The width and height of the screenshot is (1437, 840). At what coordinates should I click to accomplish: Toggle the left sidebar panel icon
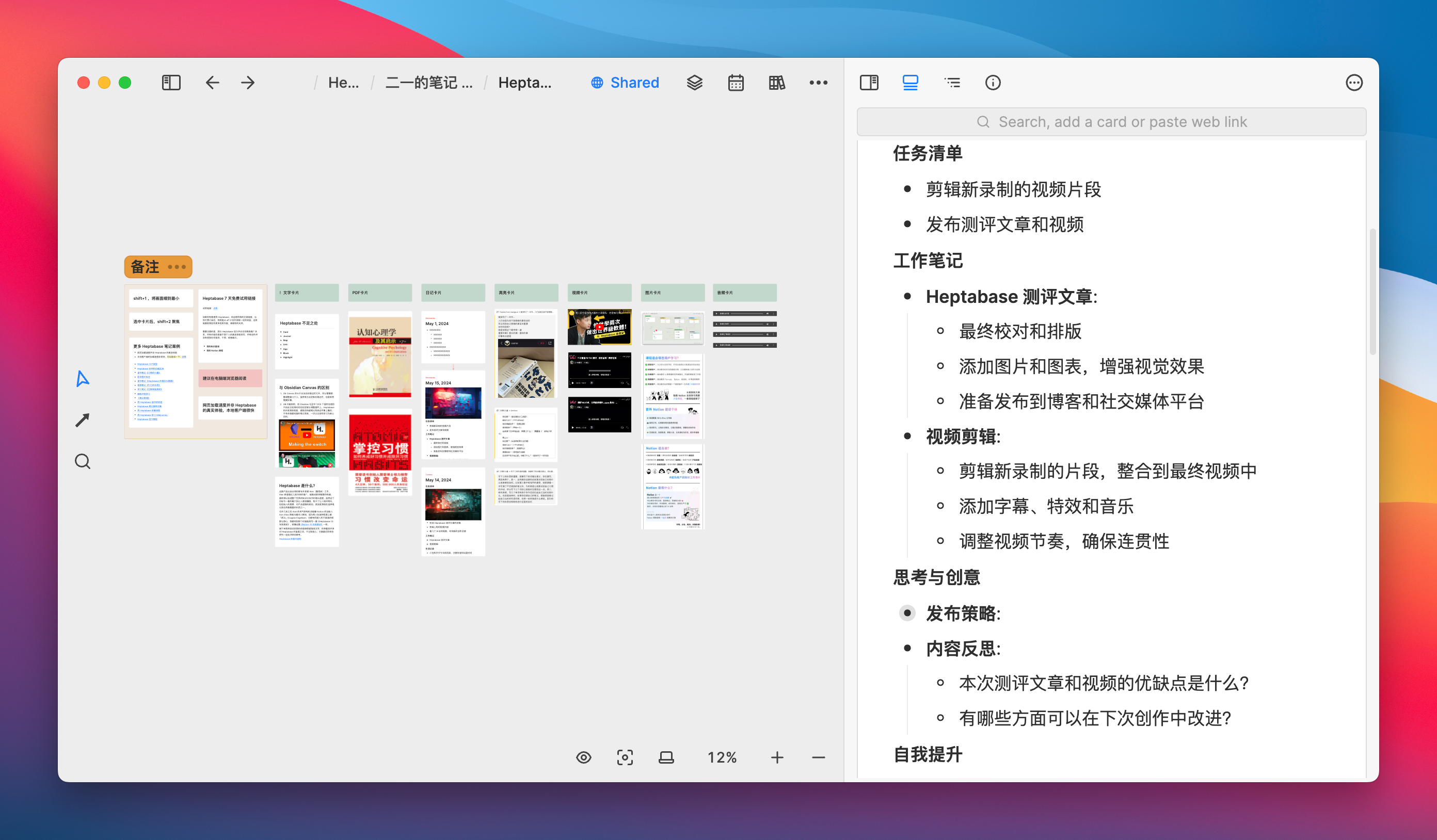[x=171, y=83]
